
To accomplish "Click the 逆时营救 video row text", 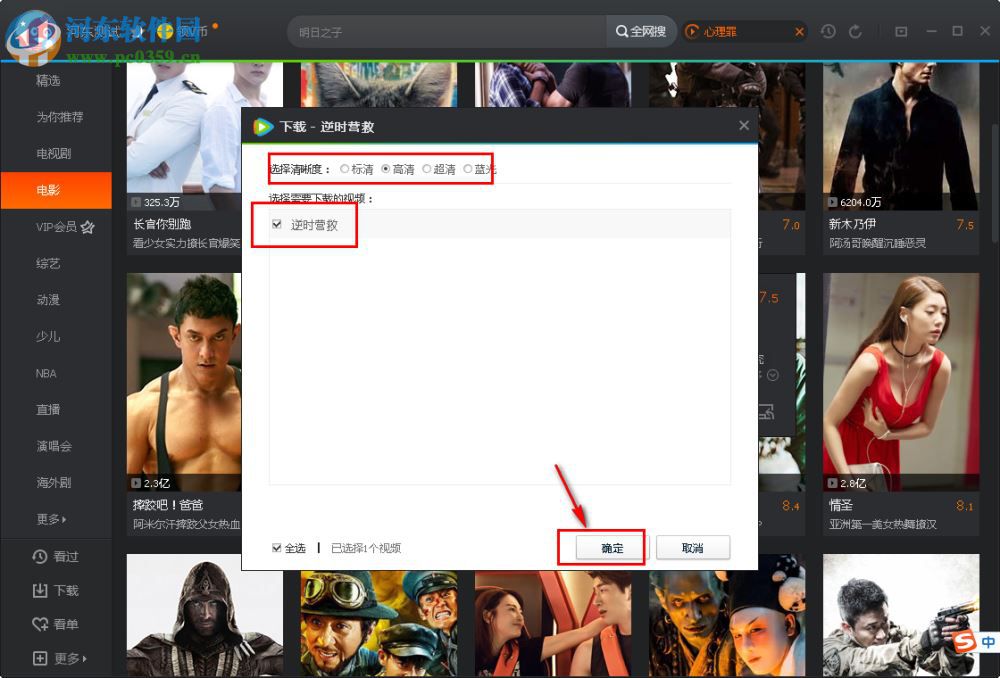I will click(314, 225).
